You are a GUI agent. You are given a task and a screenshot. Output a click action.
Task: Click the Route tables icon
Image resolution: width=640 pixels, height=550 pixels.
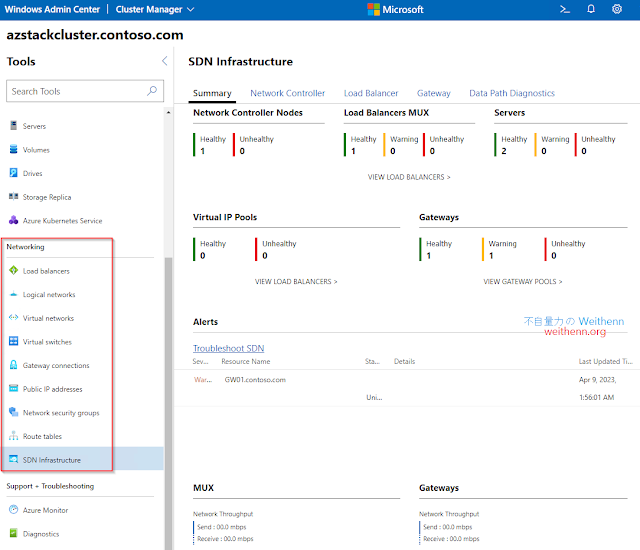tap(13, 436)
